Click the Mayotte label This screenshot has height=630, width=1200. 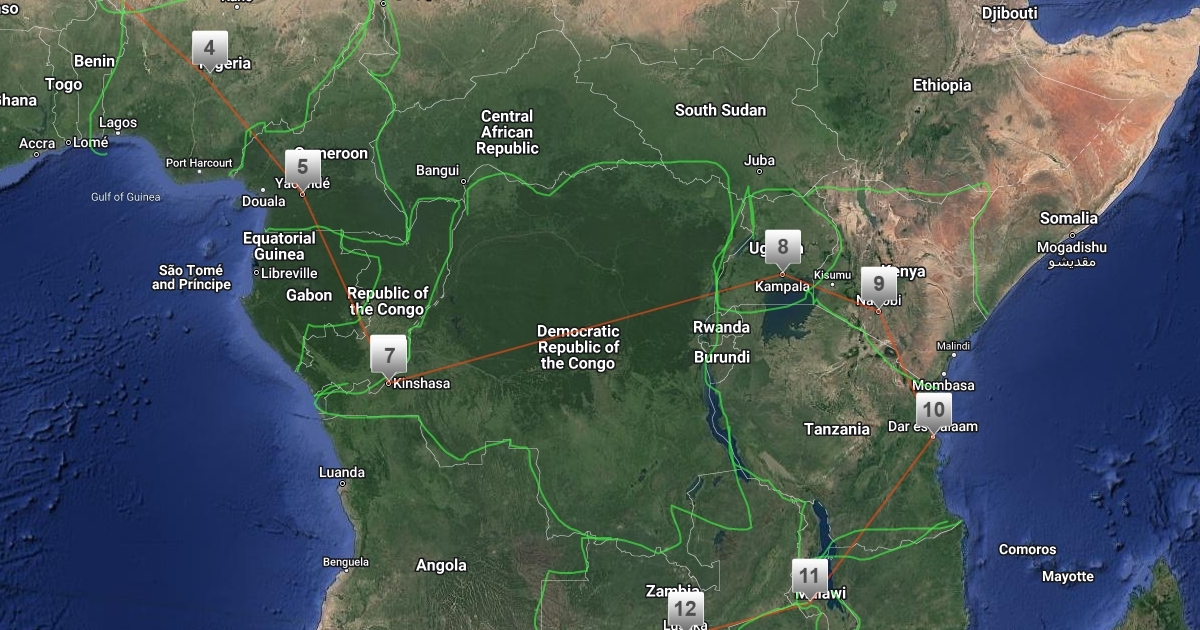(x=1067, y=576)
